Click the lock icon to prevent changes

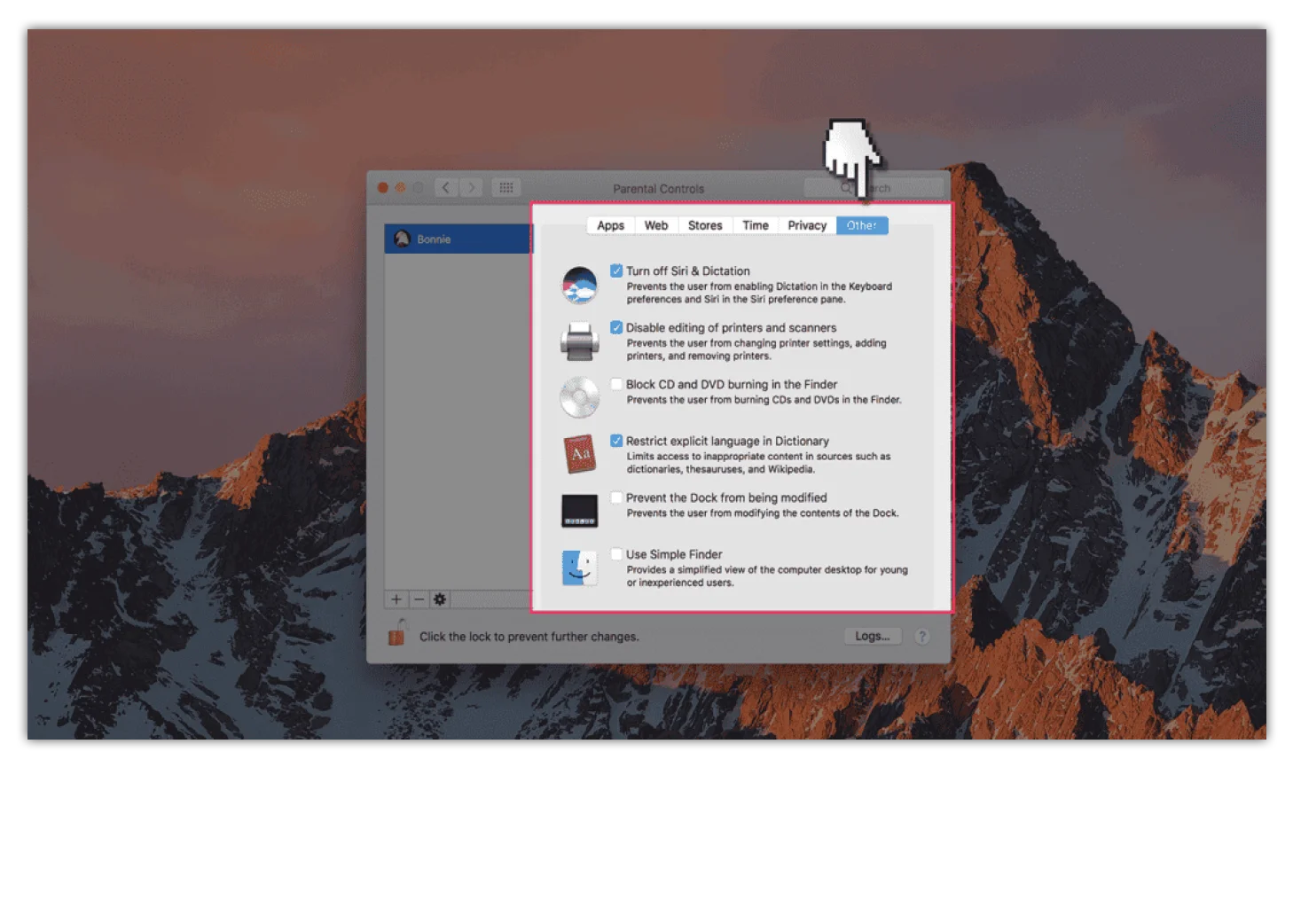[x=396, y=633]
